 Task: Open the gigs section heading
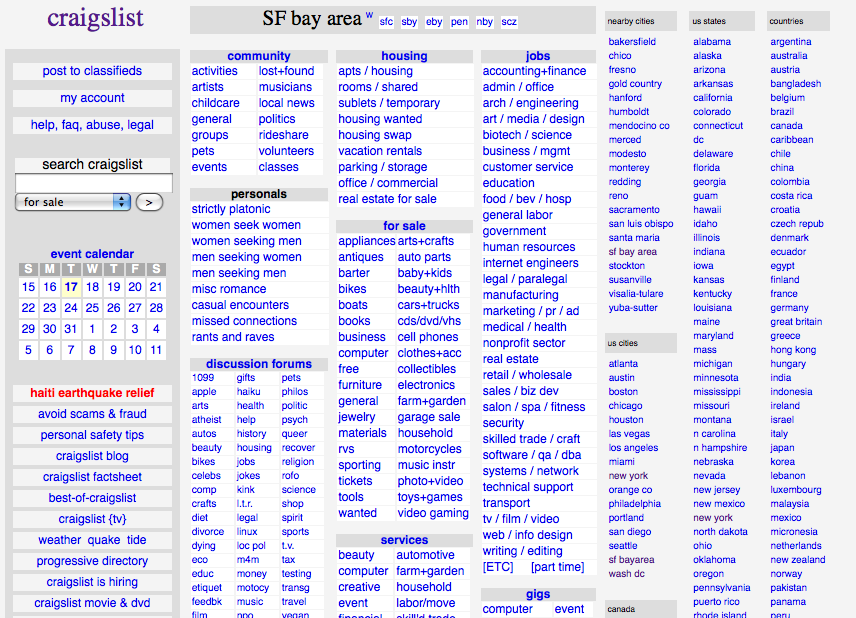(x=538, y=594)
